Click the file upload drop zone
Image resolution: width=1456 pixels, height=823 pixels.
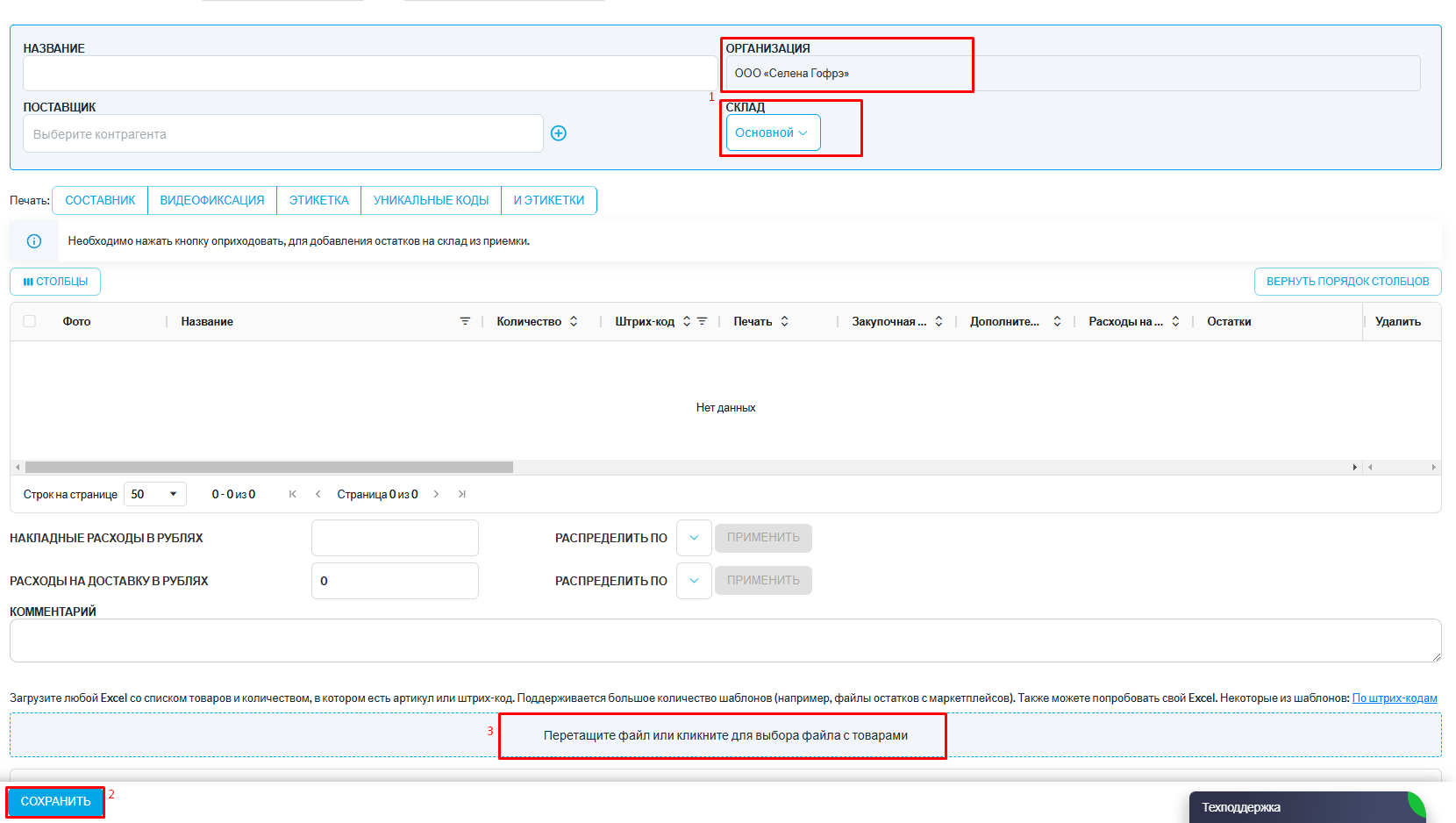click(725, 735)
